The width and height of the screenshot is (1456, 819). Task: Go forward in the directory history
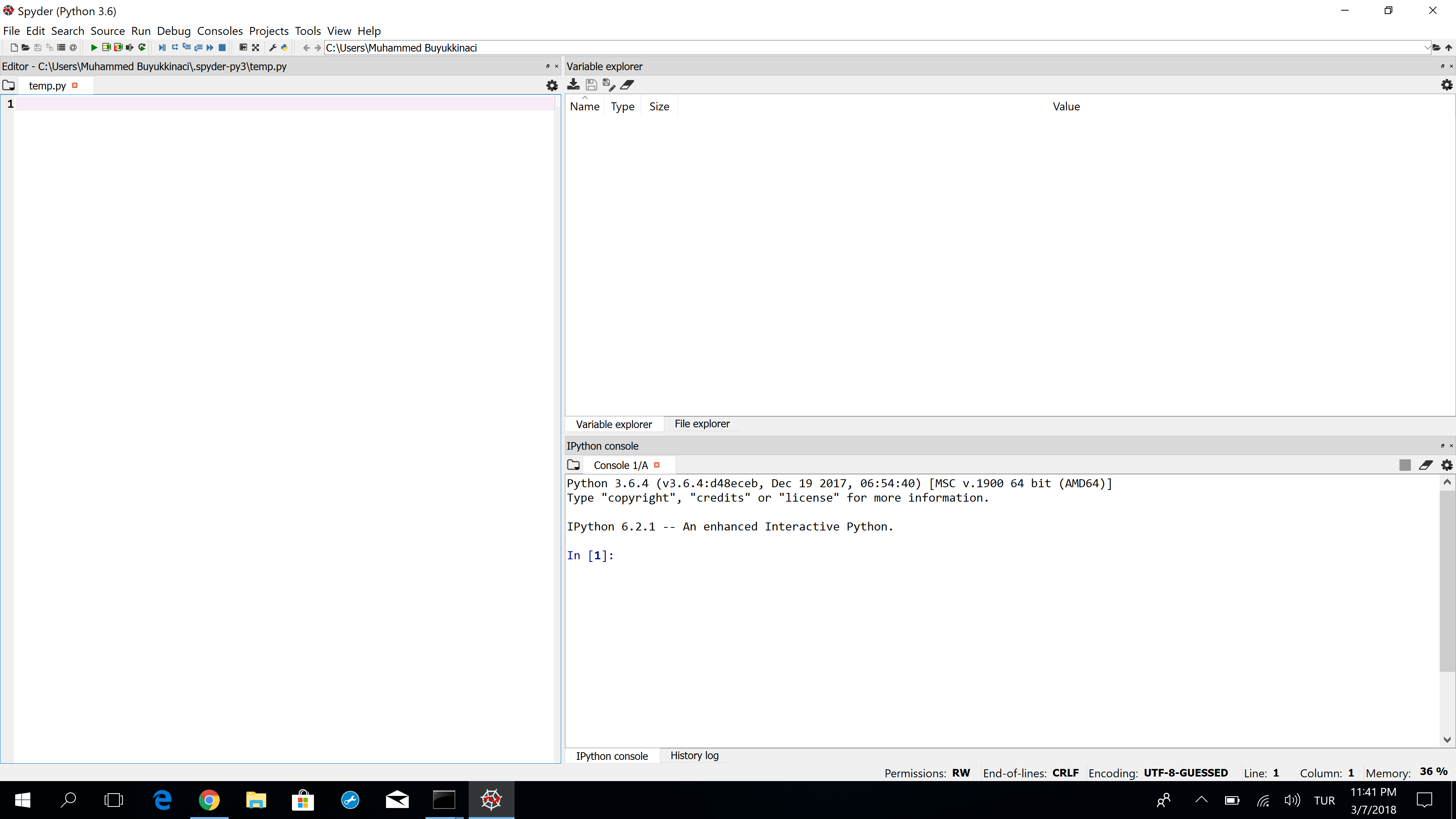[x=318, y=48]
